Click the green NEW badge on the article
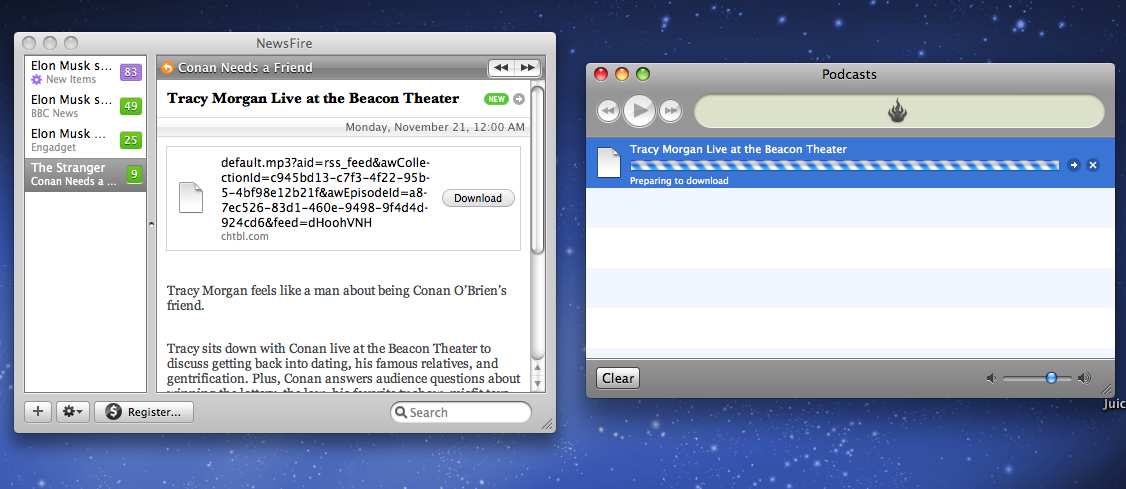1126x489 pixels. point(495,99)
